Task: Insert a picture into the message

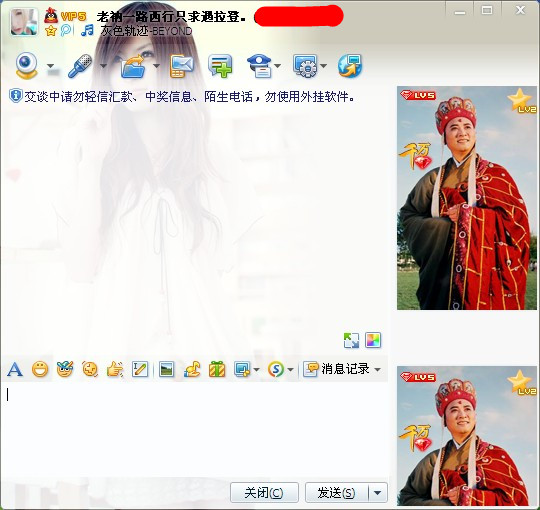Action: click(167, 370)
